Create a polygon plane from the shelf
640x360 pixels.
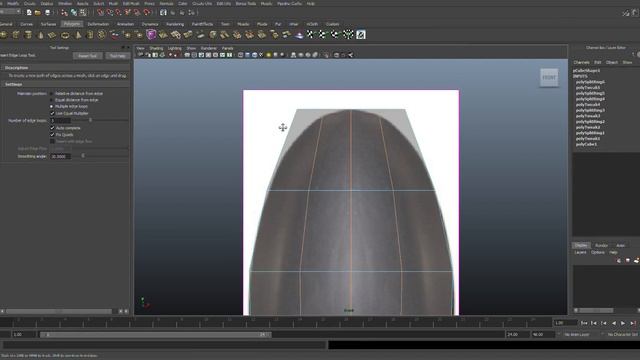click(x=52, y=35)
